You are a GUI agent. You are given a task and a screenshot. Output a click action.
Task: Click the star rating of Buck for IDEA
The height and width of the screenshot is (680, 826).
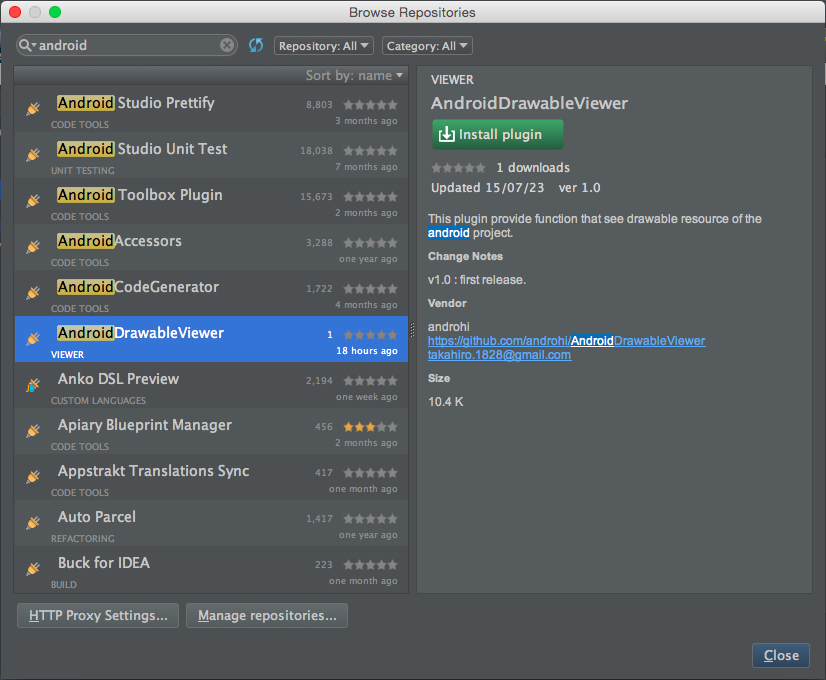click(370, 565)
